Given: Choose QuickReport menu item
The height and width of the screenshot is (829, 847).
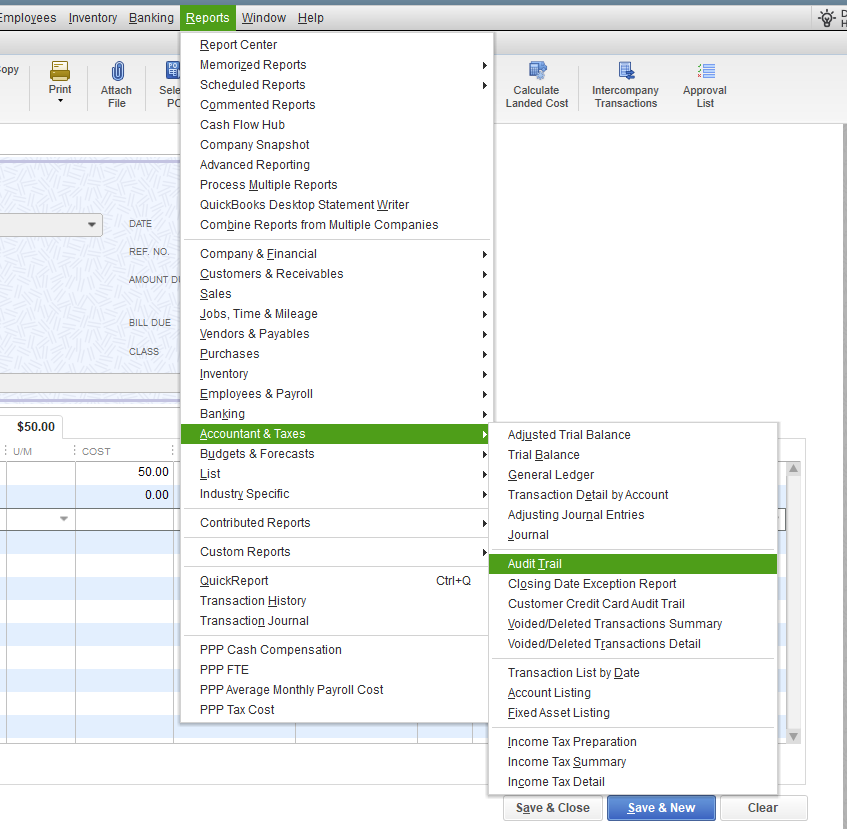Looking at the screenshot, I should 335,581.
